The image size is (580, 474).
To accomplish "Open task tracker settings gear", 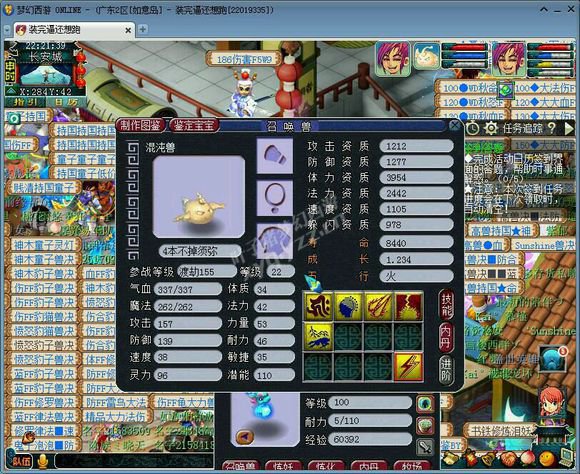I will (x=491, y=128).
